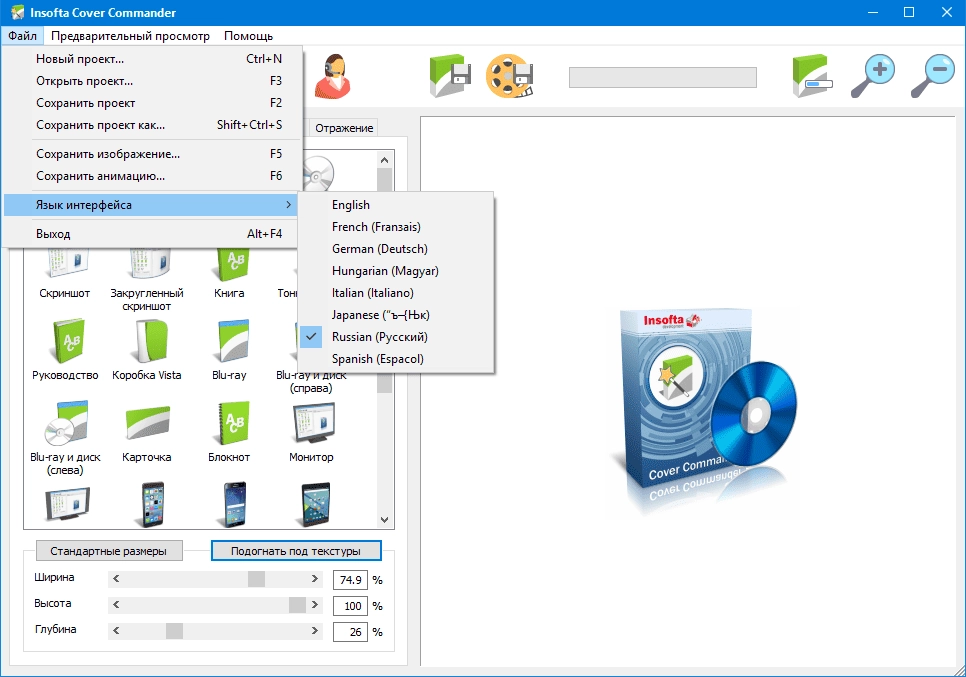Viewport: 966px width, 677px height.
Task: Click the Глубина value field 26
Action: 351,631
